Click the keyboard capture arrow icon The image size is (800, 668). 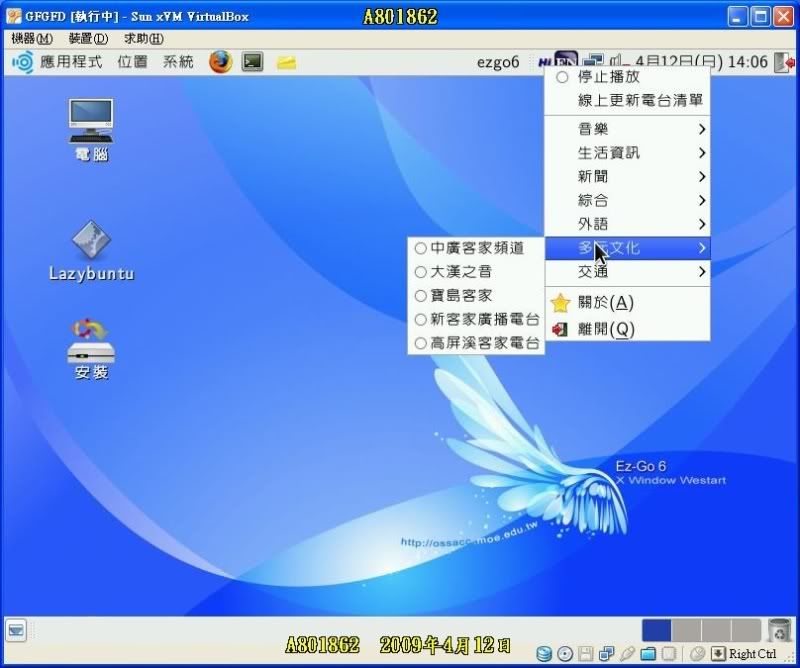pyautogui.click(x=718, y=654)
